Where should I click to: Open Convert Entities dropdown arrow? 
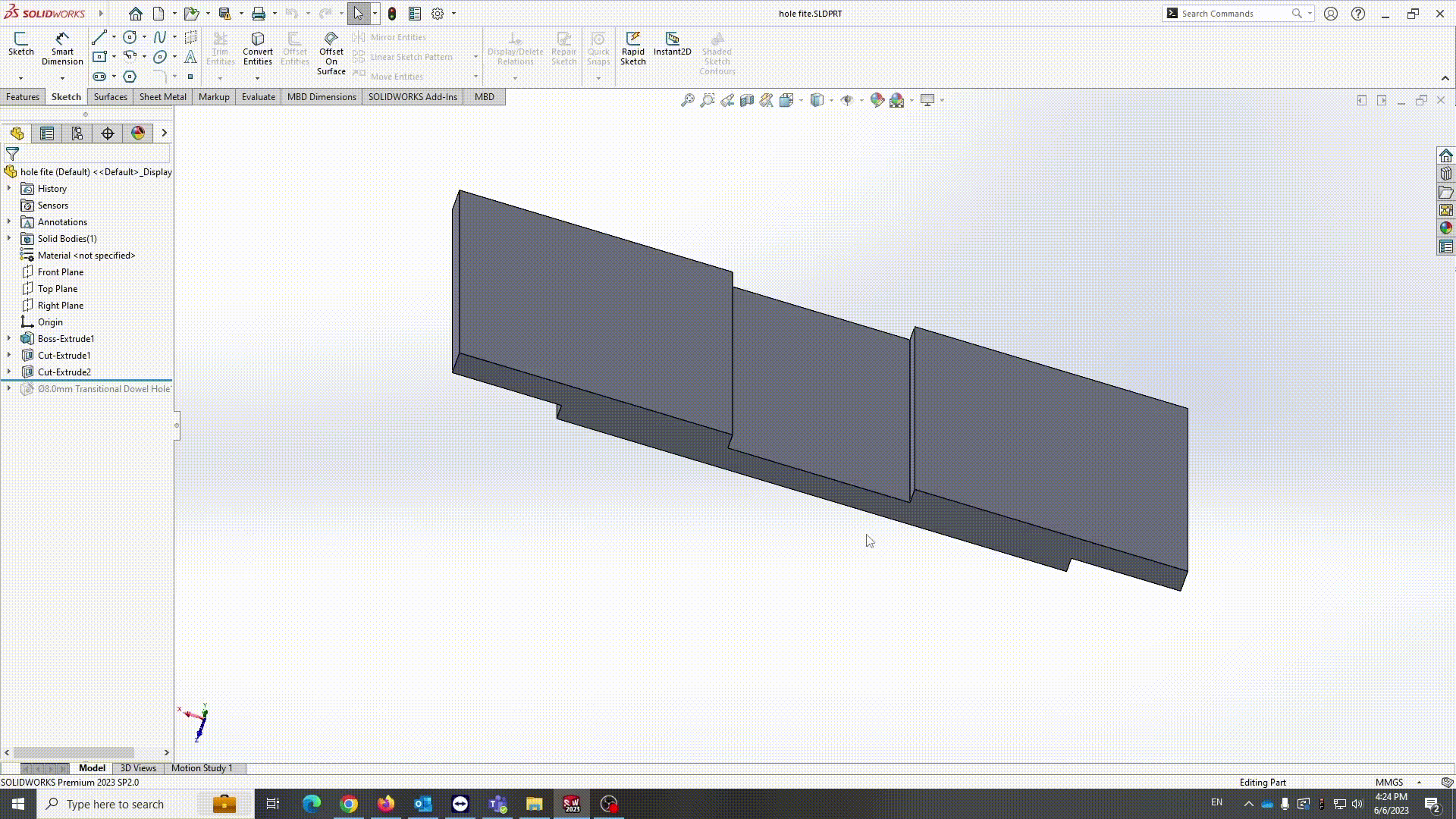pyautogui.click(x=257, y=78)
